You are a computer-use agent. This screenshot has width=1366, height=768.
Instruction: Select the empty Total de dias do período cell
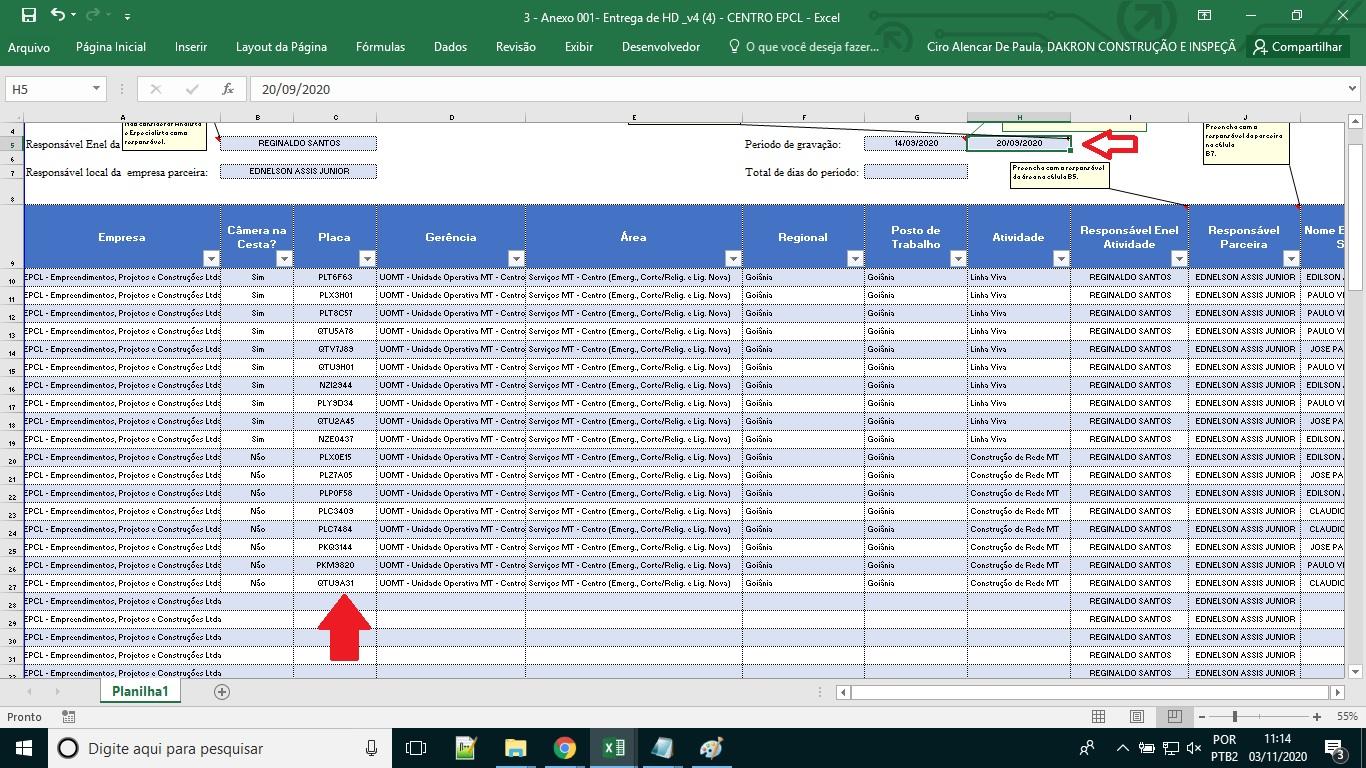(916, 171)
